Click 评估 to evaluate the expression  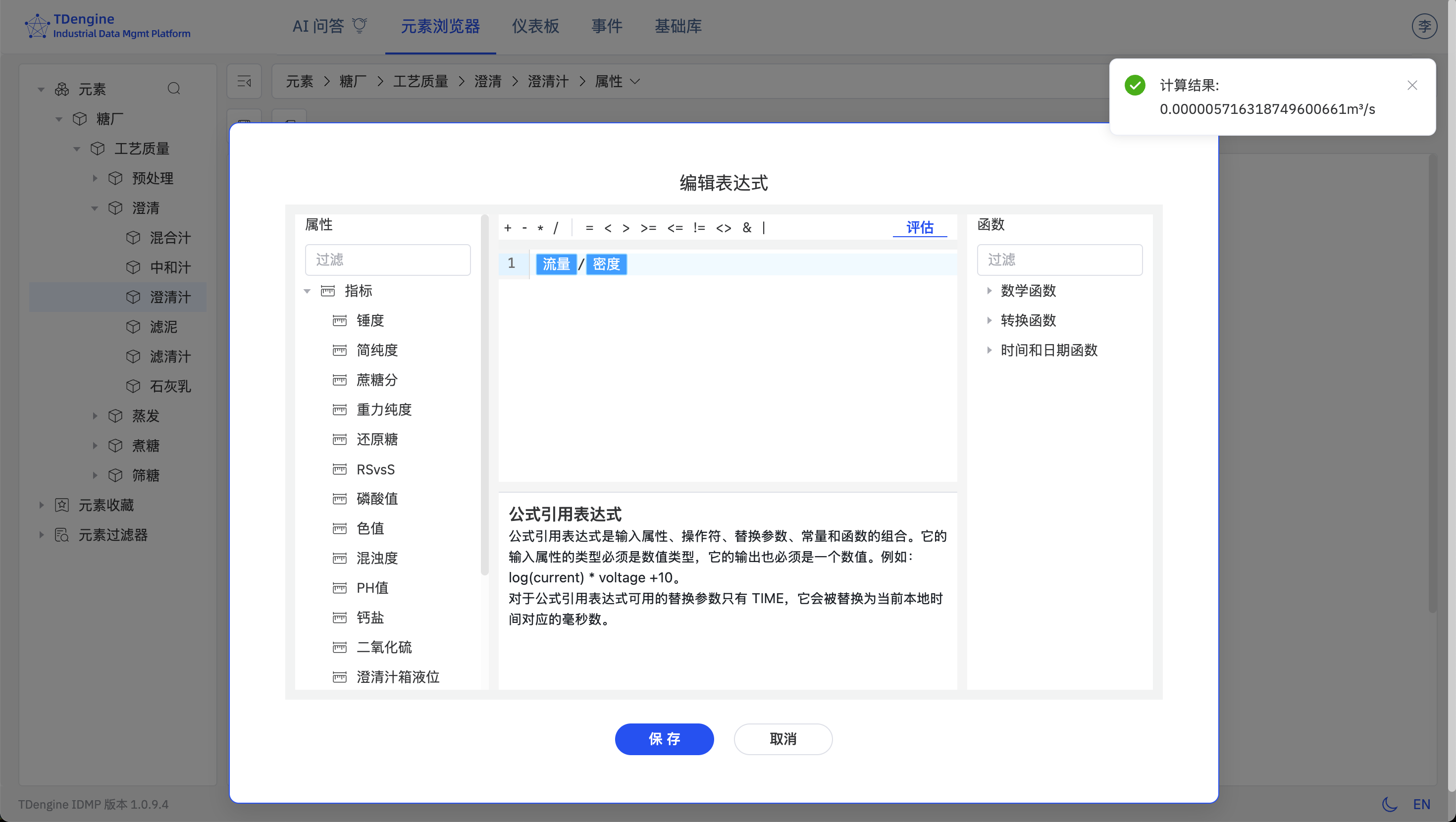click(919, 227)
